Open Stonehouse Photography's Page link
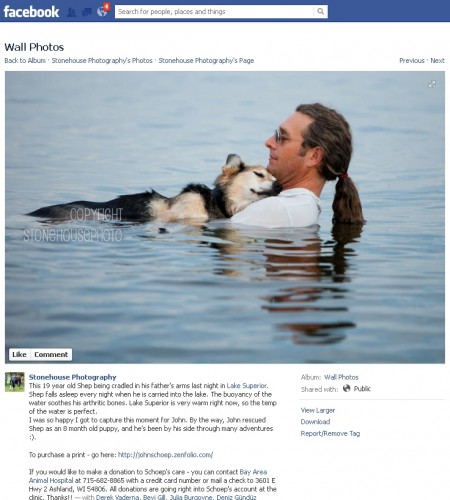 (206, 61)
